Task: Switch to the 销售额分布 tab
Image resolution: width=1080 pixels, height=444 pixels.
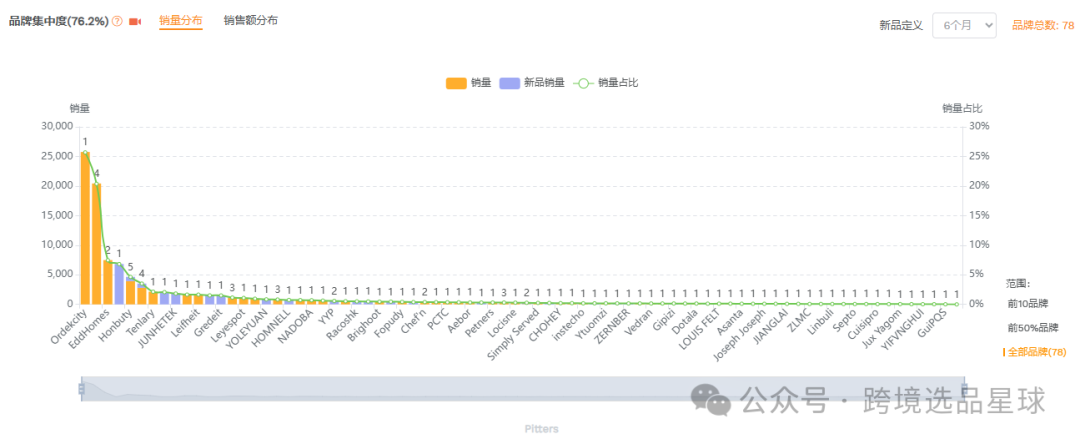Action: coord(251,20)
